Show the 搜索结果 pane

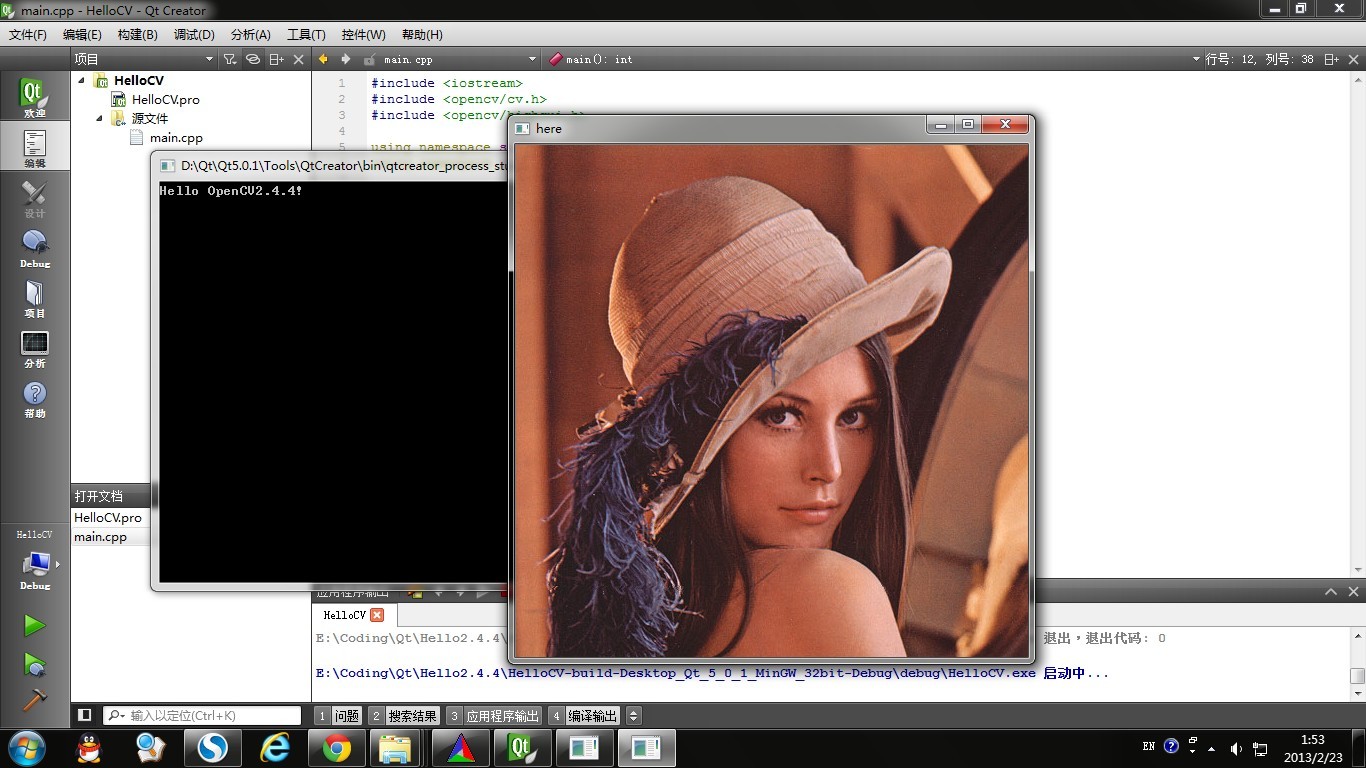tap(404, 716)
